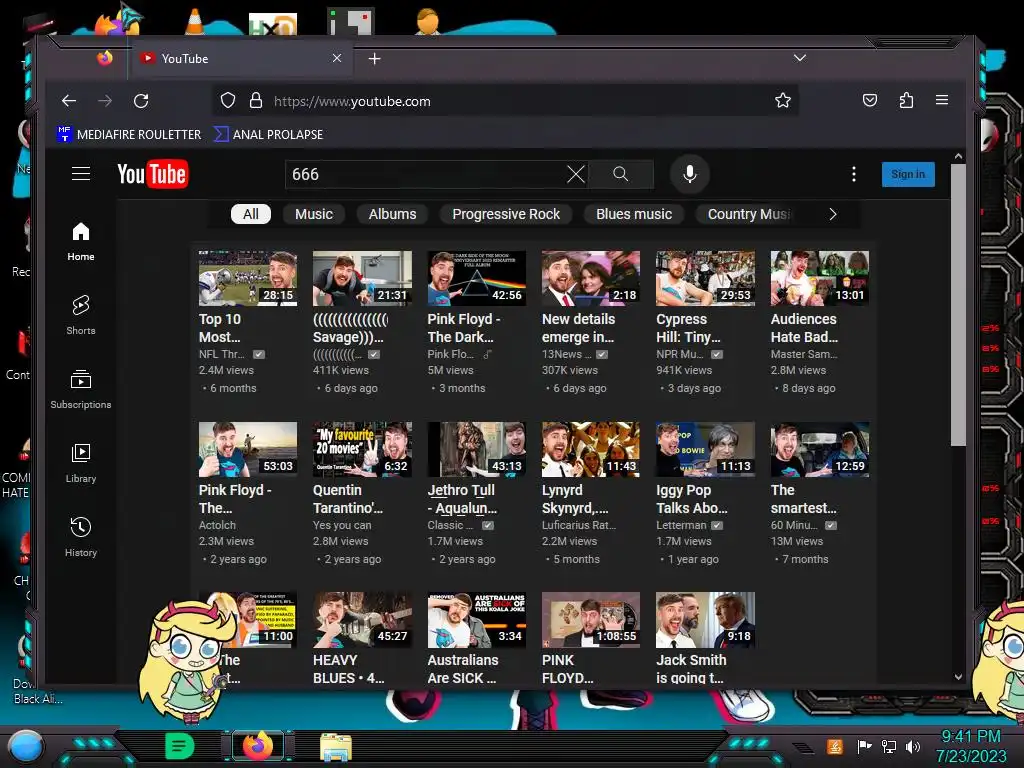Click the Sign in button
This screenshot has width=1024, height=768.
[x=908, y=174]
